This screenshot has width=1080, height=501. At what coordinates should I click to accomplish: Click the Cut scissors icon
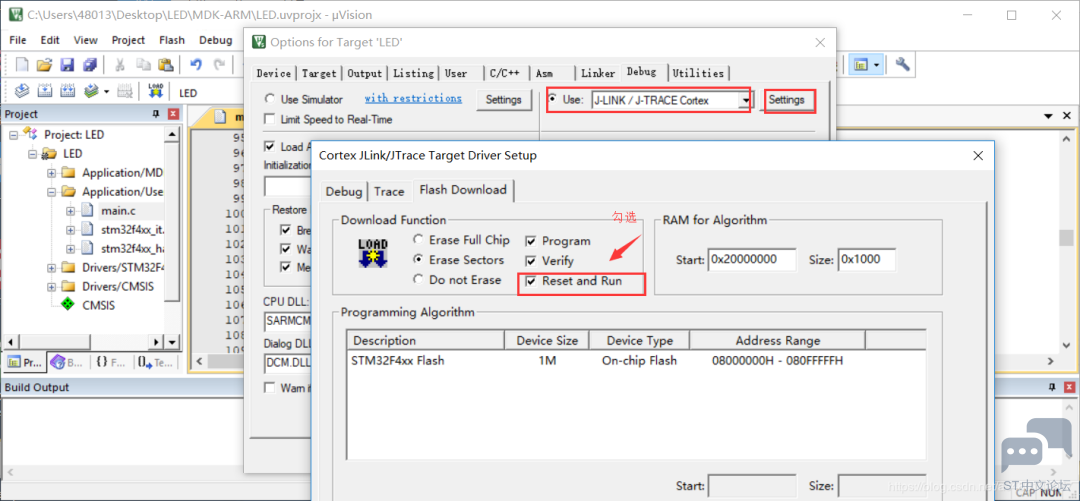click(120, 65)
